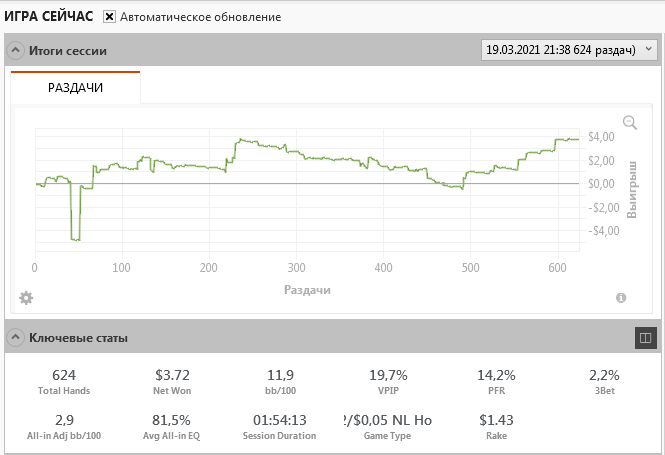This screenshot has height=455, width=665.
Task: Open the session date dropdown
Action: pyautogui.click(x=569, y=49)
